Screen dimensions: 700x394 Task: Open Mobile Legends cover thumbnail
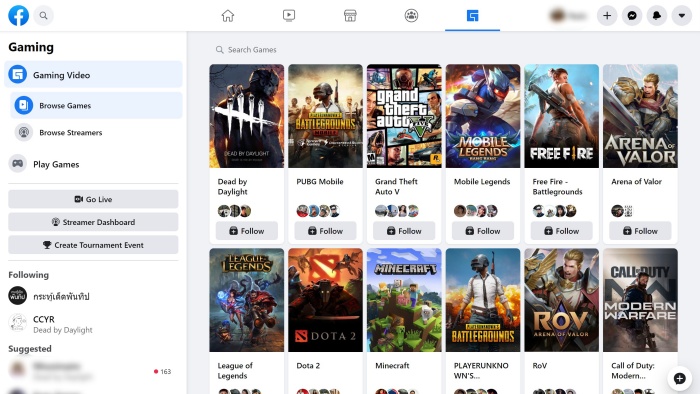point(483,116)
